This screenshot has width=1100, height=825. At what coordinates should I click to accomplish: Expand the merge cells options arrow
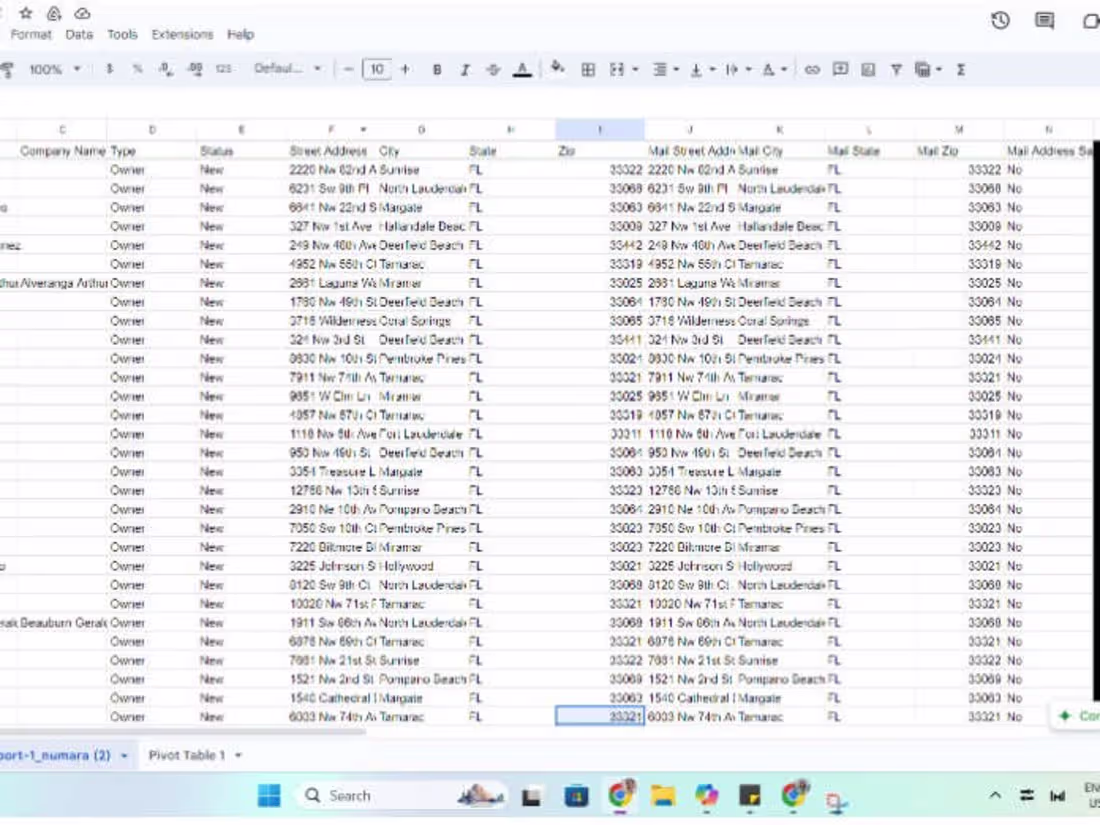point(636,69)
